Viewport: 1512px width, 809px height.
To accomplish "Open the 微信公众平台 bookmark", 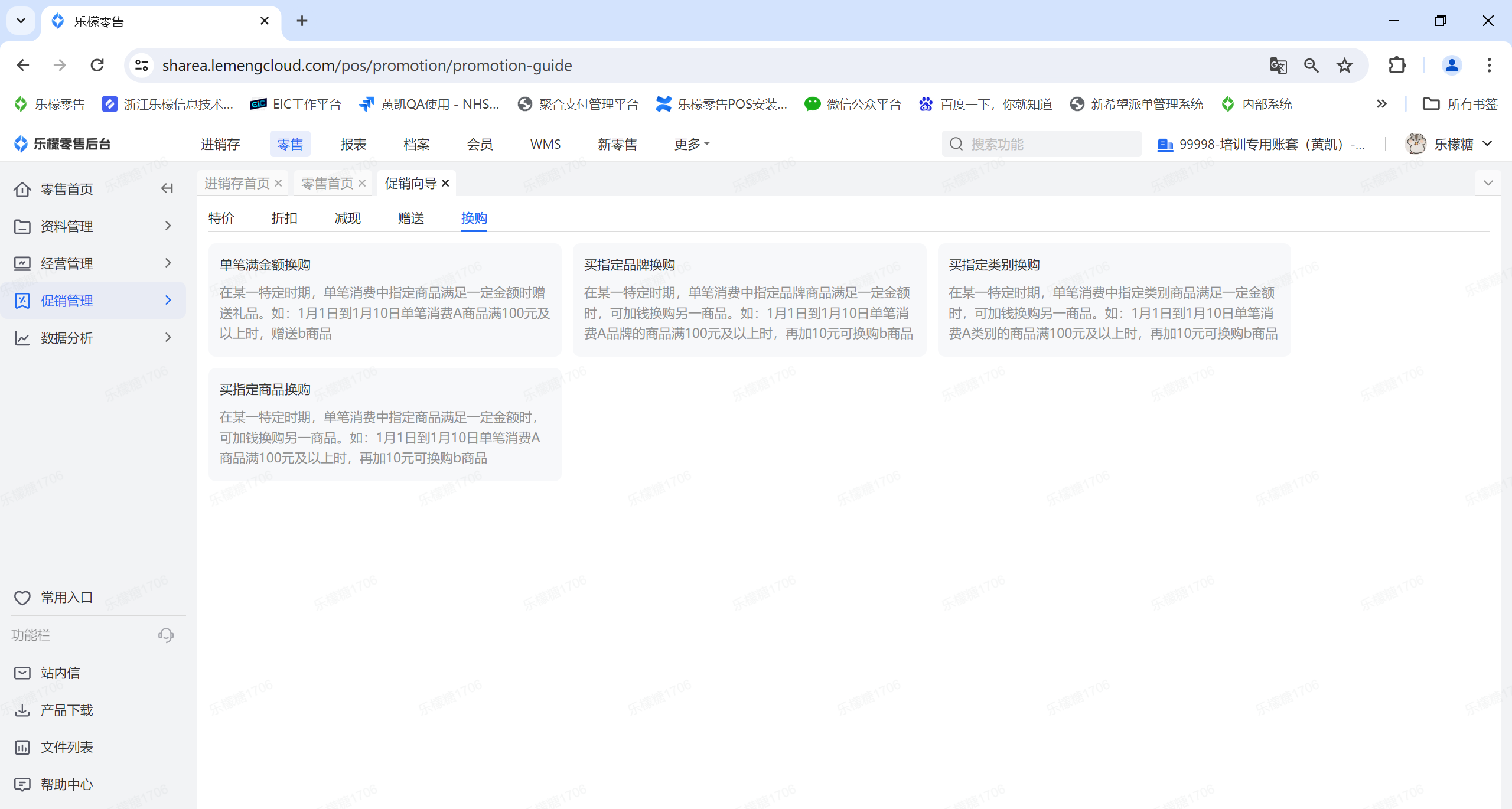I will coord(853,104).
